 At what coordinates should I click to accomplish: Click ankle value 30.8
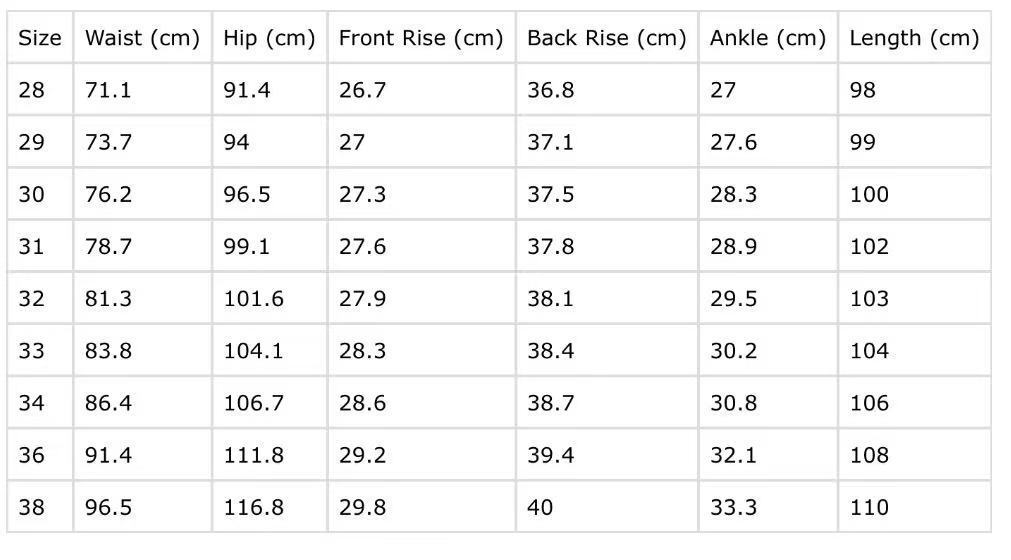pyautogui.click(x=733, y=403)
